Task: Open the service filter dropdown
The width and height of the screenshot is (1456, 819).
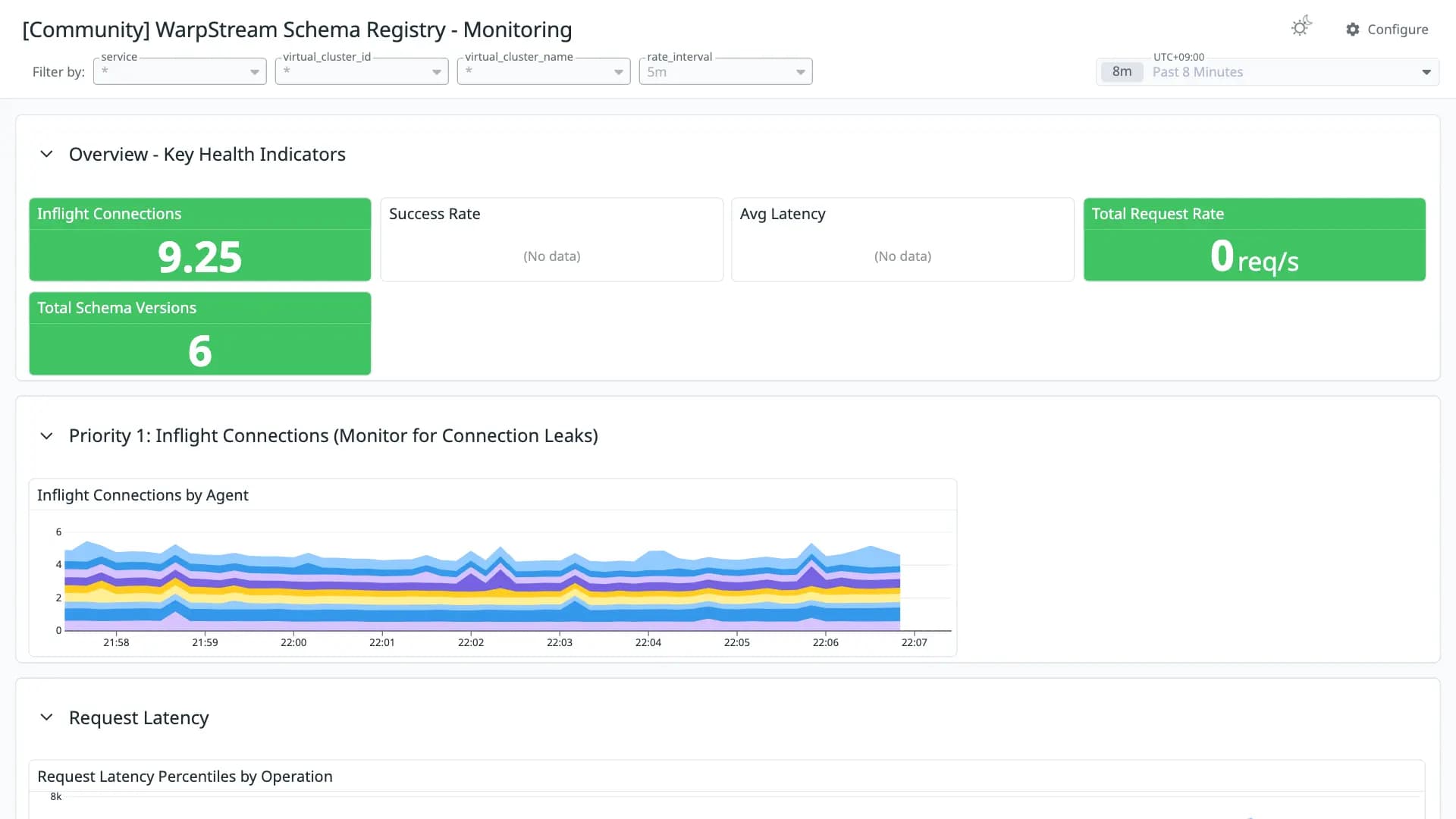Action: click(x=180, y=71)
